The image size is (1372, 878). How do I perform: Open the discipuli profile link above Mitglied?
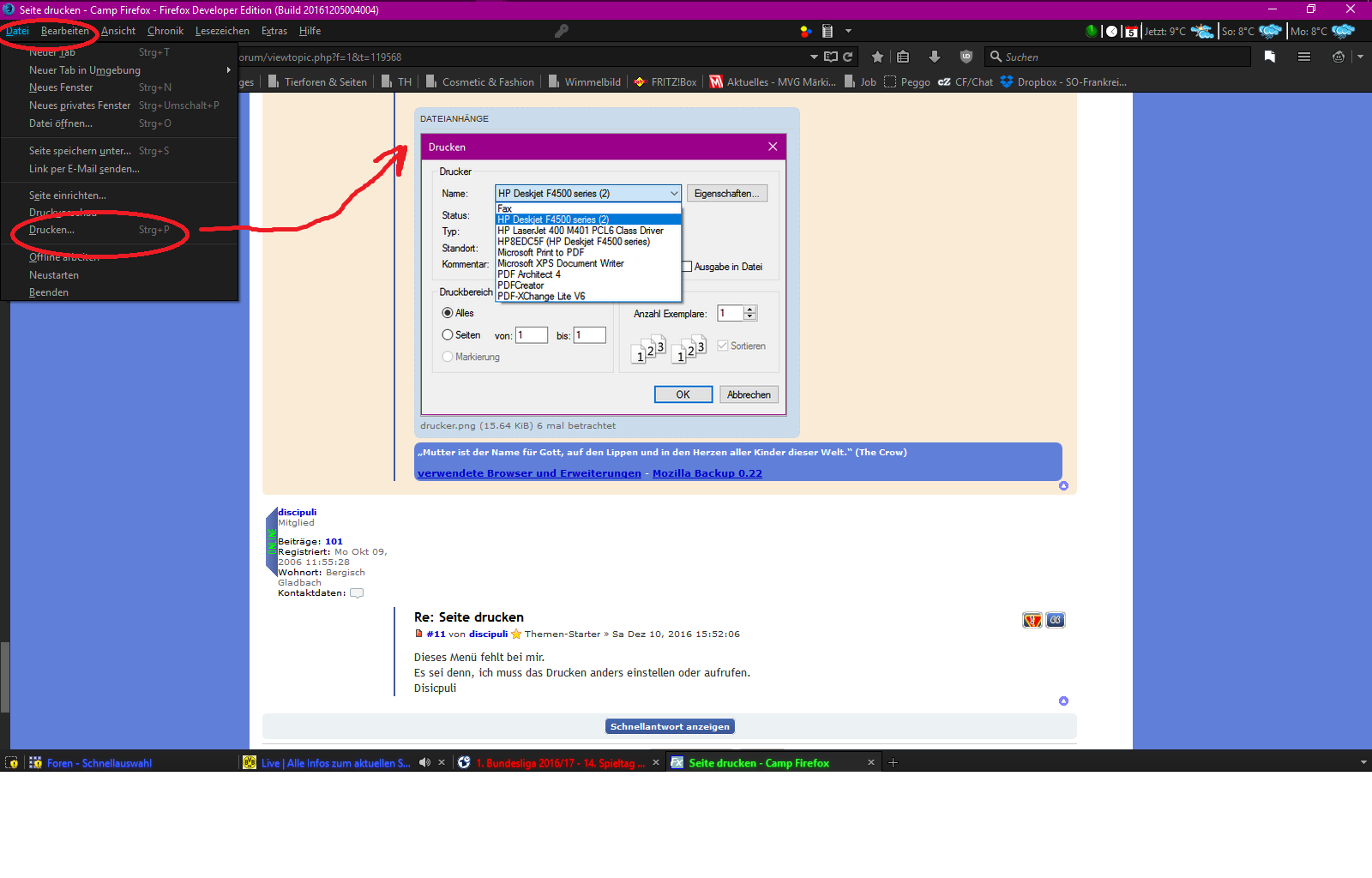[x=297, y=512]
